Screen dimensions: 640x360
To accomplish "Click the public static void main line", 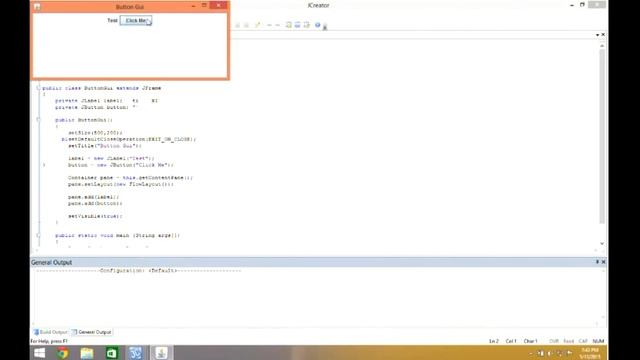I will 118,236.
